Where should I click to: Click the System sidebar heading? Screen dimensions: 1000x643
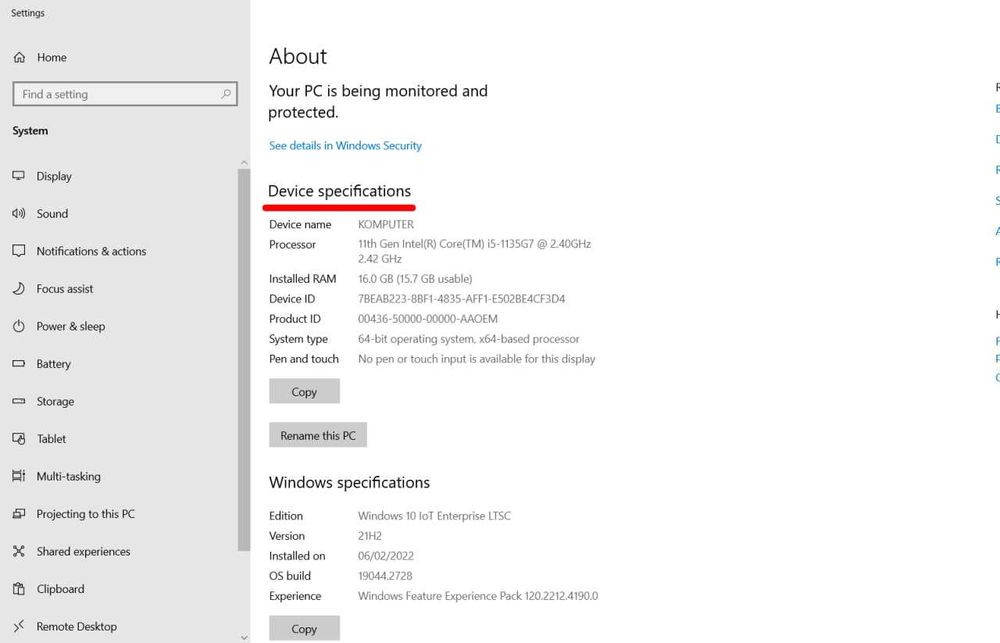30,131
